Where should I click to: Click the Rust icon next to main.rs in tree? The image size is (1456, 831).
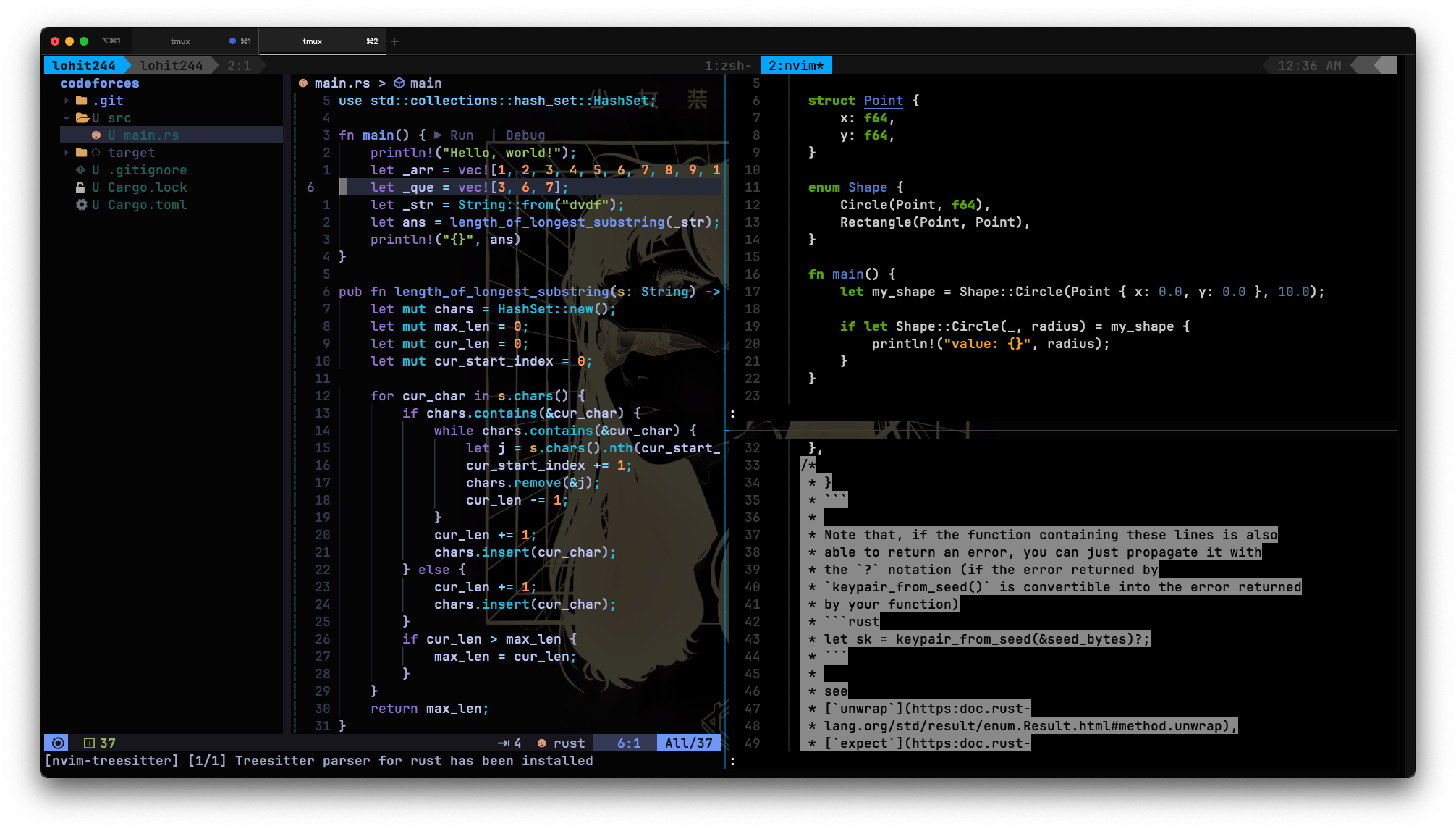click(x=96, y=135)
